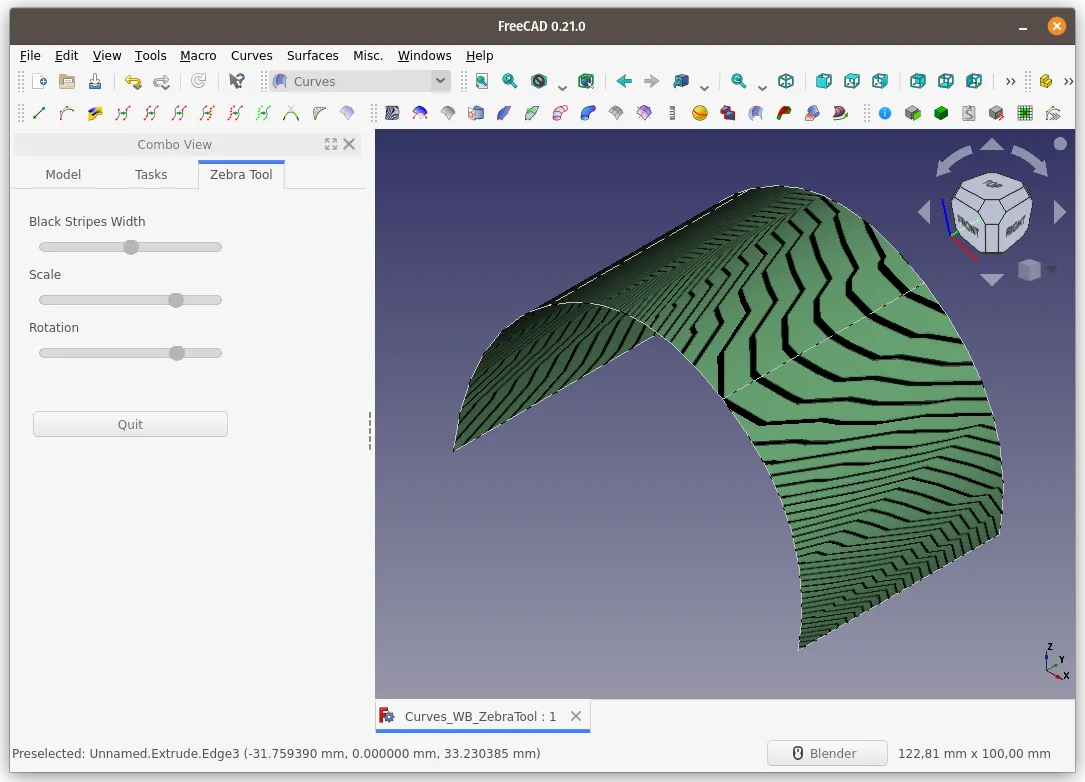The image size is (1085, 782).
Task: Expand draw style dropdown arrow
Action: pos(562,87)
